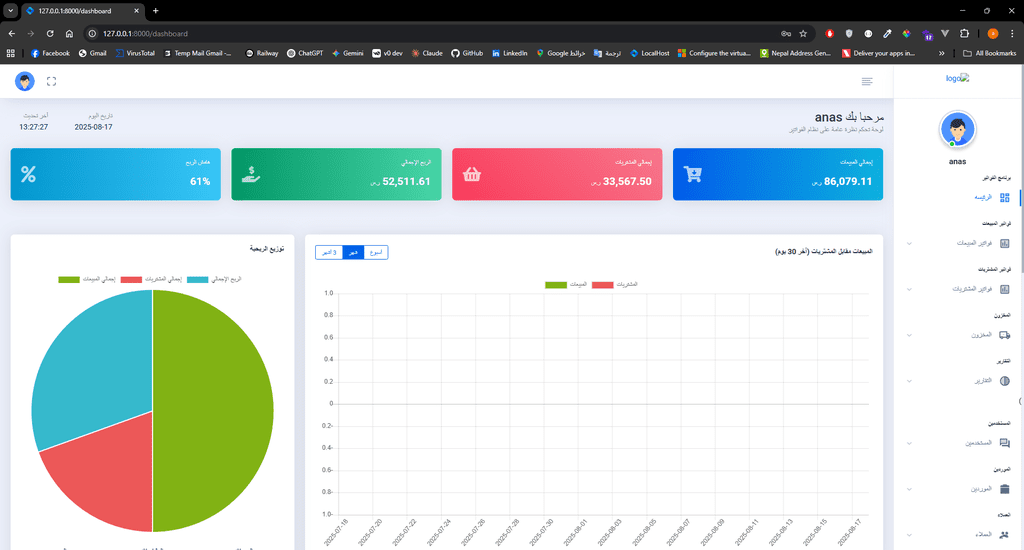Select the 3 أشهر chart range
The image size is (1024, 550).
coord(328,252)
